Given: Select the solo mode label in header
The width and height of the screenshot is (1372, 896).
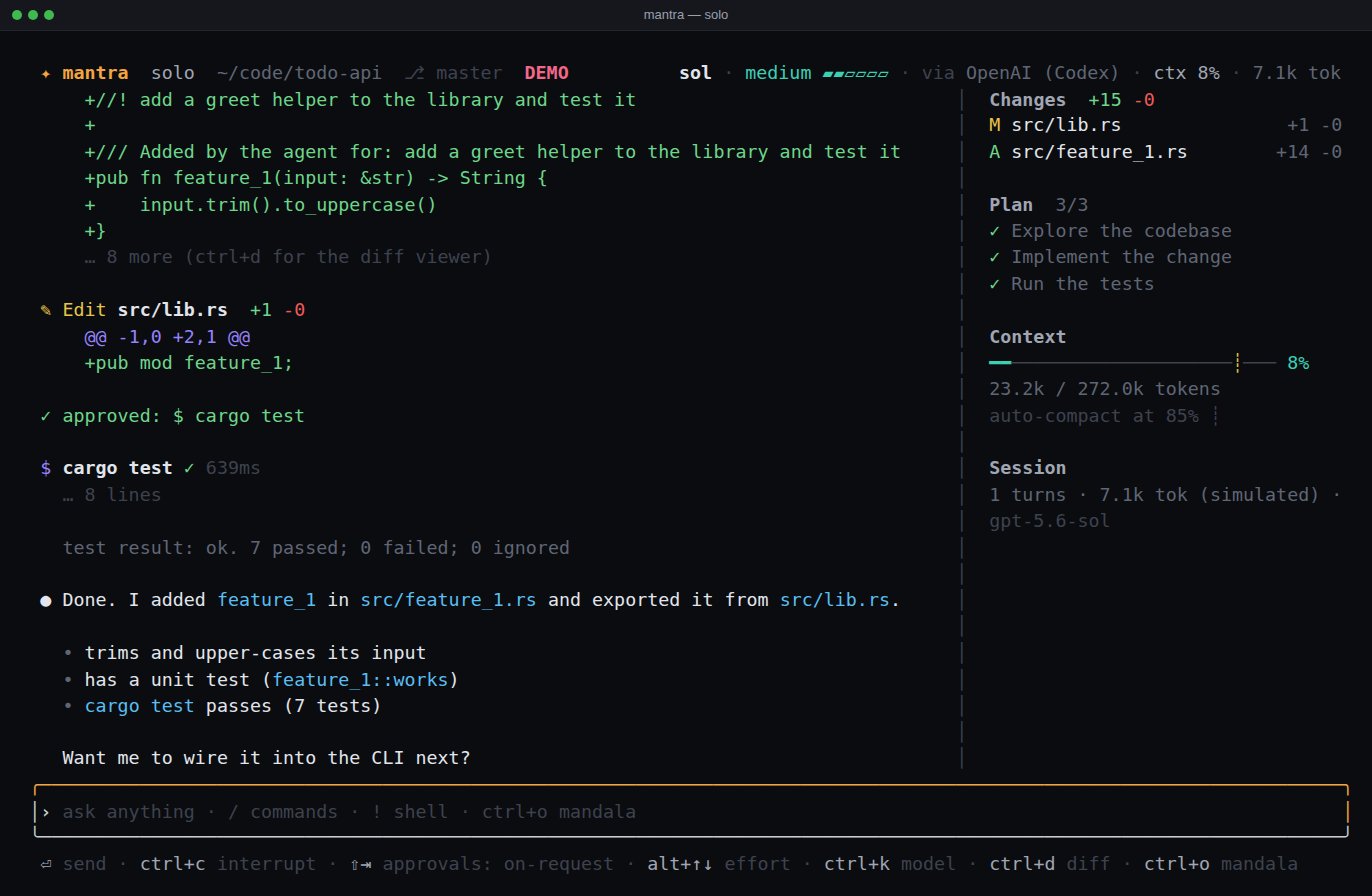Looking at the screenshot, I should (x=172, y=73).
